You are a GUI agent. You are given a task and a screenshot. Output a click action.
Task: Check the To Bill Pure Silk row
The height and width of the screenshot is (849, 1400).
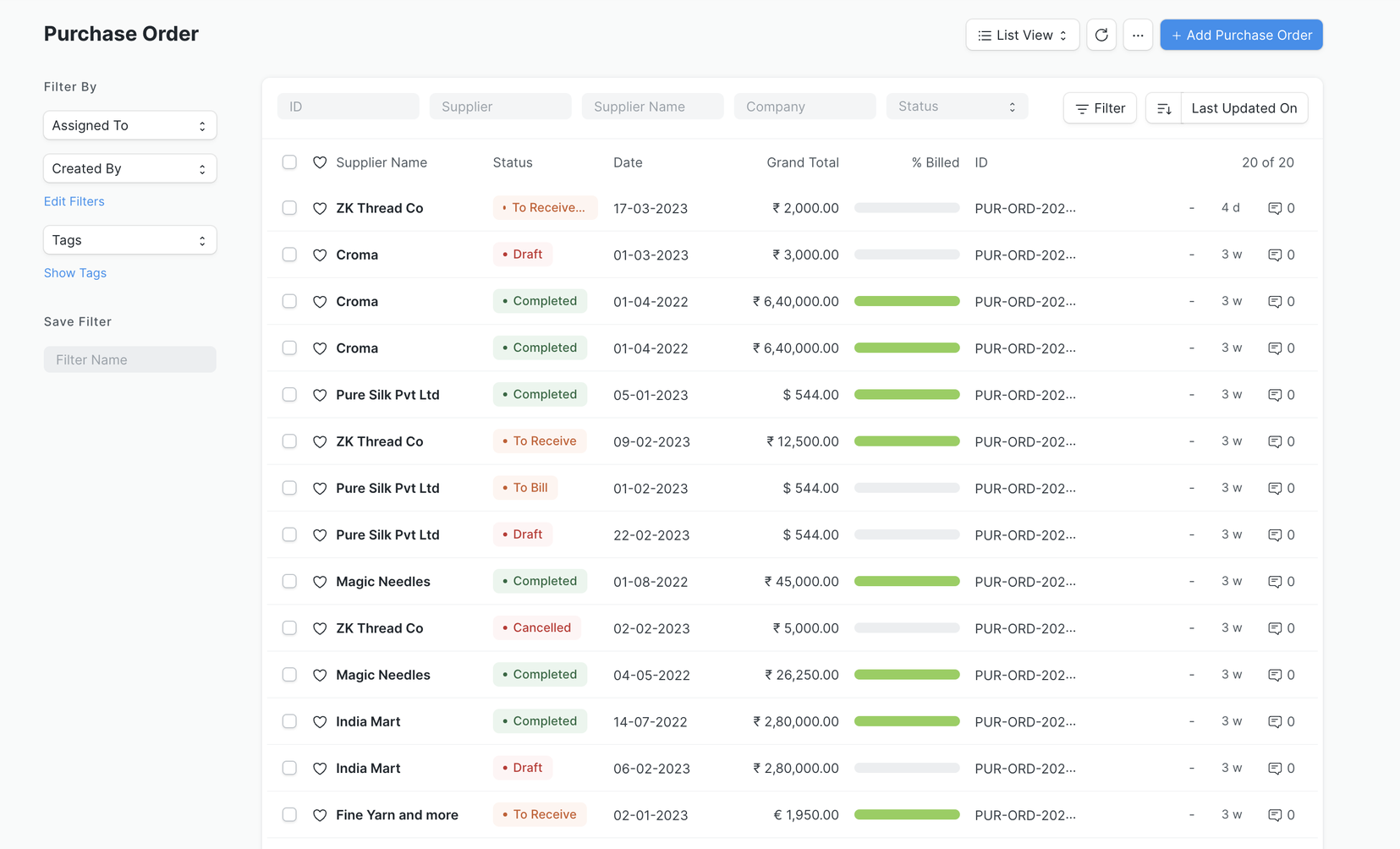click(x=289, y=488)
